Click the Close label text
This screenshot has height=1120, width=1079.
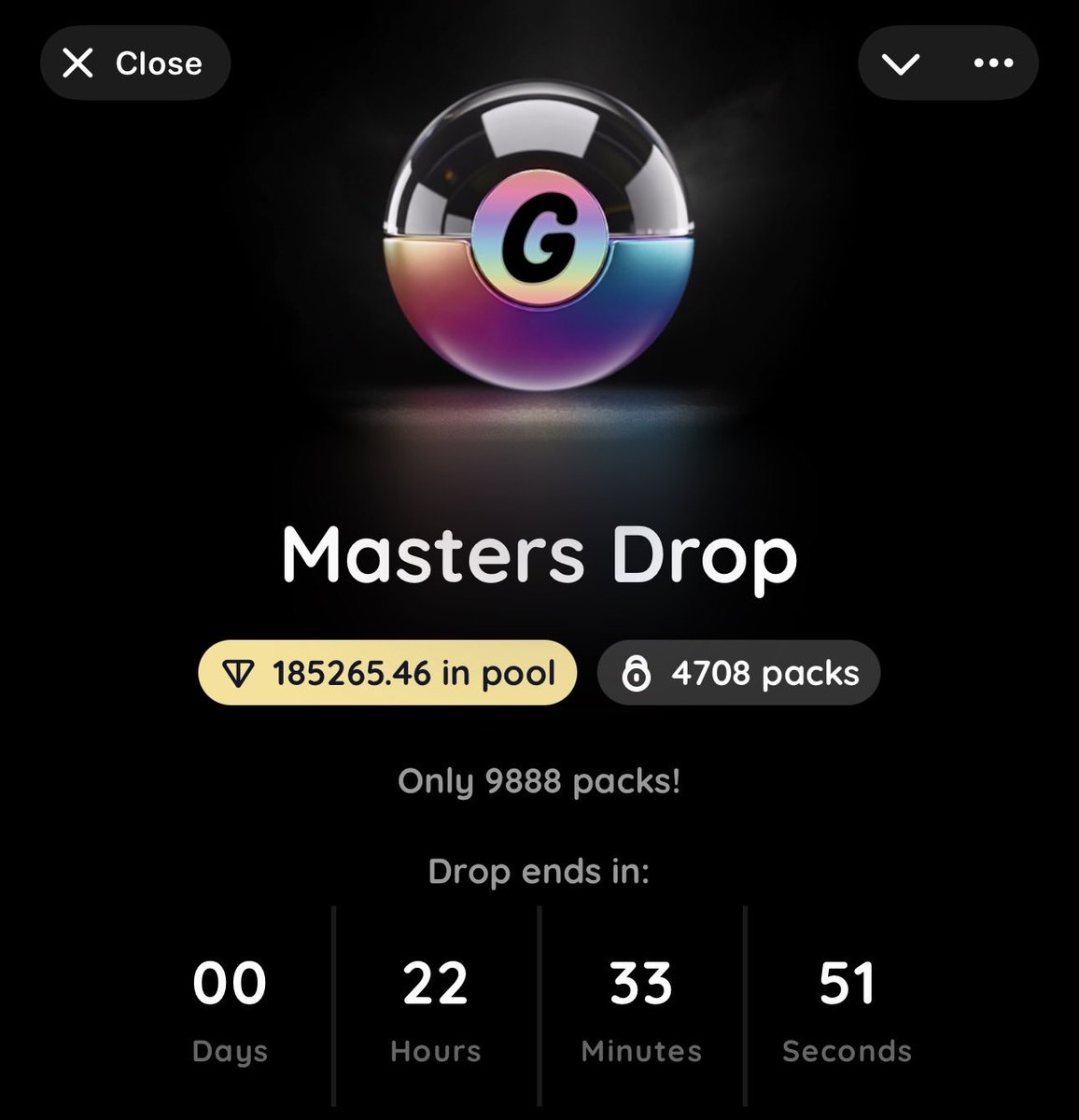pyautogui.click(x=159, y=63)
